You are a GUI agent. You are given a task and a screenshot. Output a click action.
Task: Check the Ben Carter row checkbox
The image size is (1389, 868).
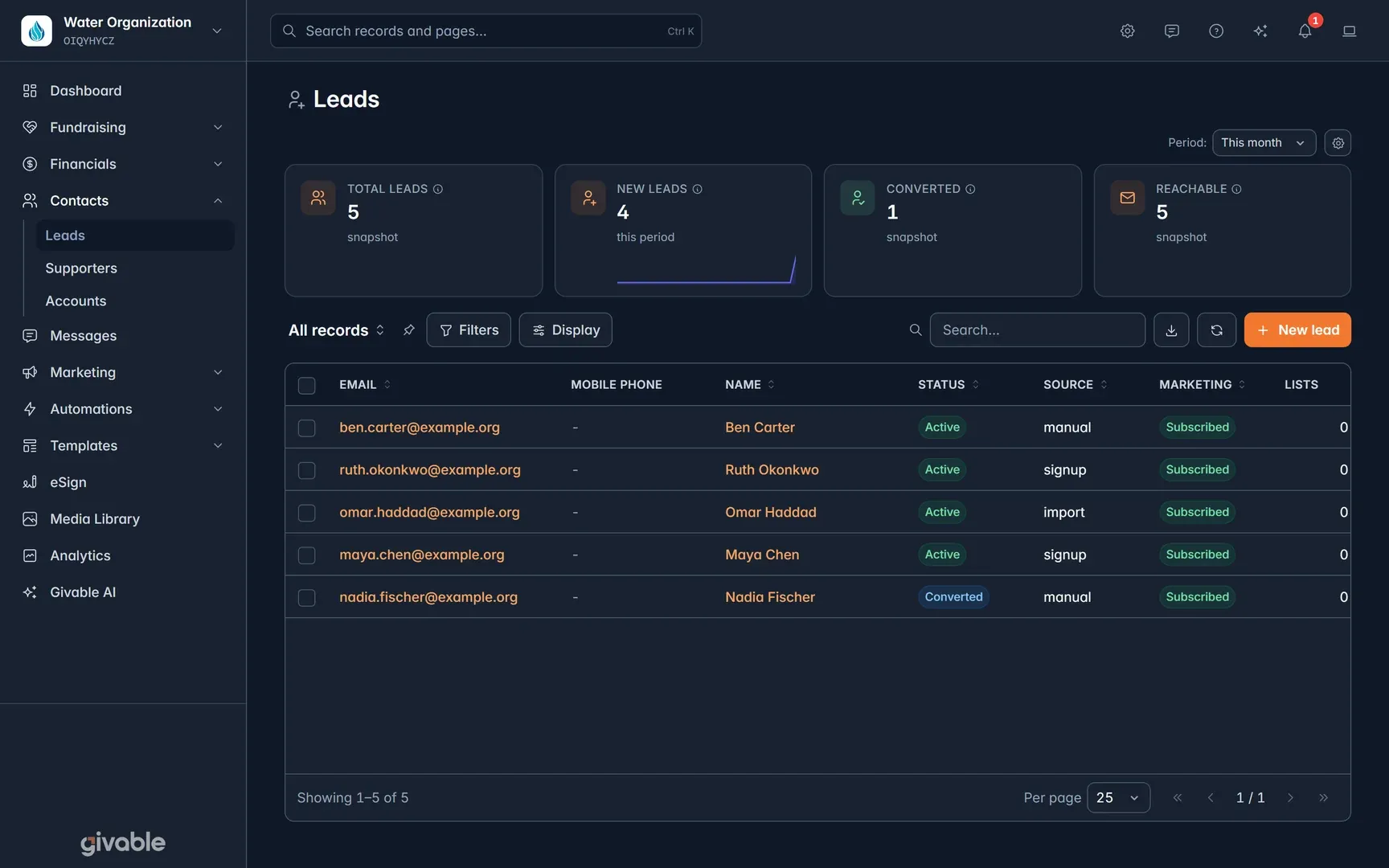pos(306,428)
